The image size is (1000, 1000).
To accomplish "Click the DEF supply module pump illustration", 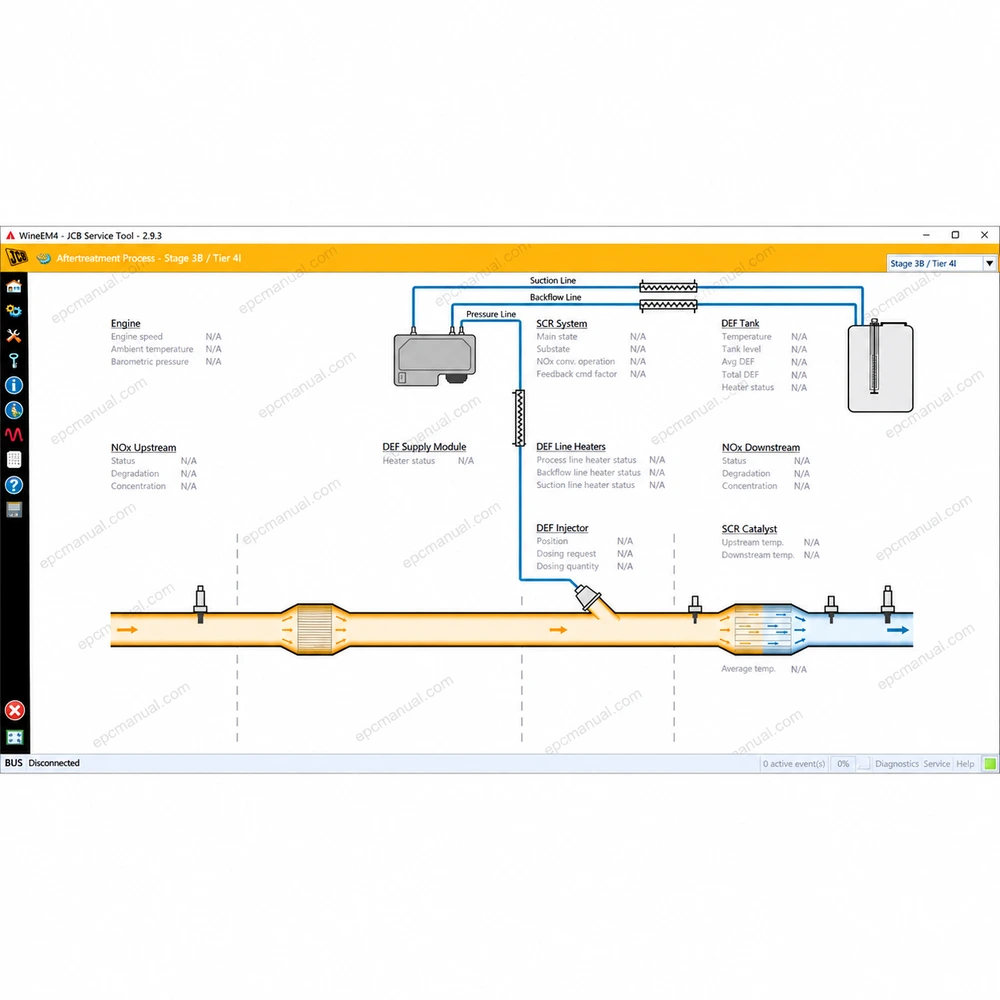I will pos(435,358).
